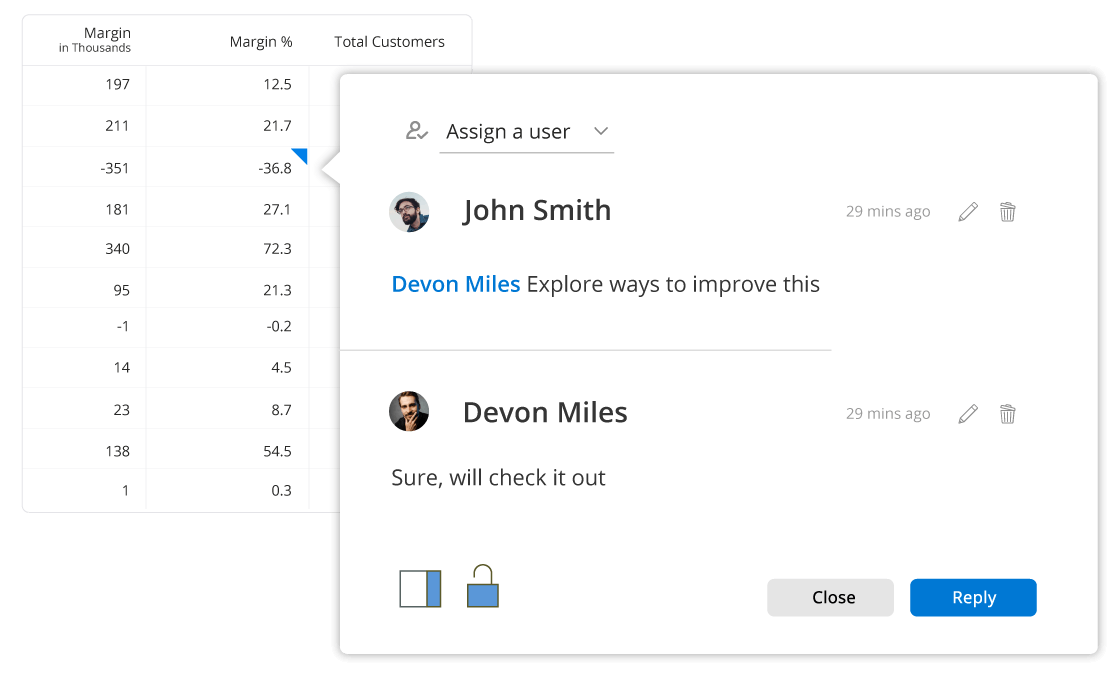1117x680 pixels.
Task: Click John Smith's avatar photo
Action: coord(408,212)
